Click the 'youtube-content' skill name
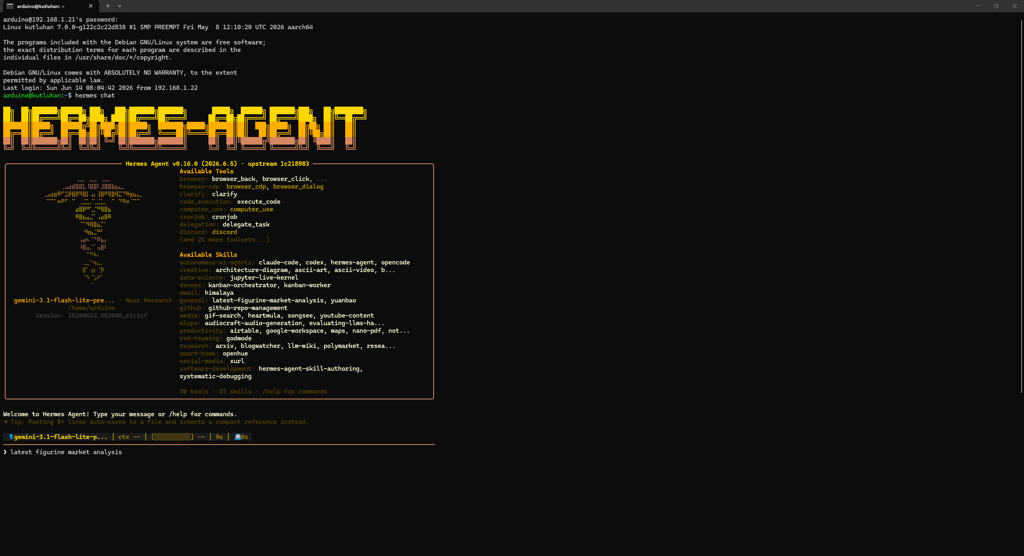 point(347,316)
